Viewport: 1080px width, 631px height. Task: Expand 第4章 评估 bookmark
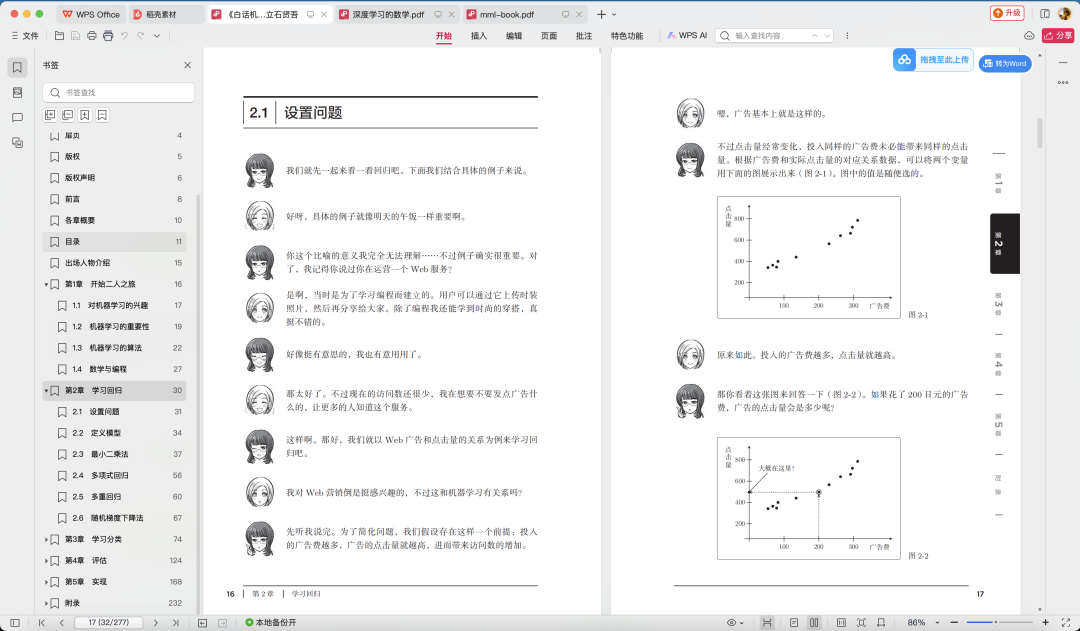(x=46, y=561)
